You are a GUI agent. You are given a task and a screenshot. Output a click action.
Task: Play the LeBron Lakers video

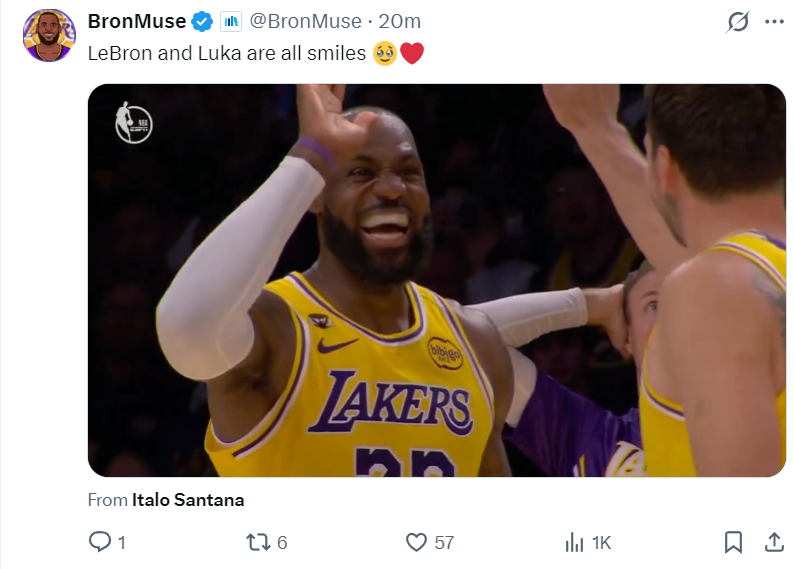(x=436, y=280)
